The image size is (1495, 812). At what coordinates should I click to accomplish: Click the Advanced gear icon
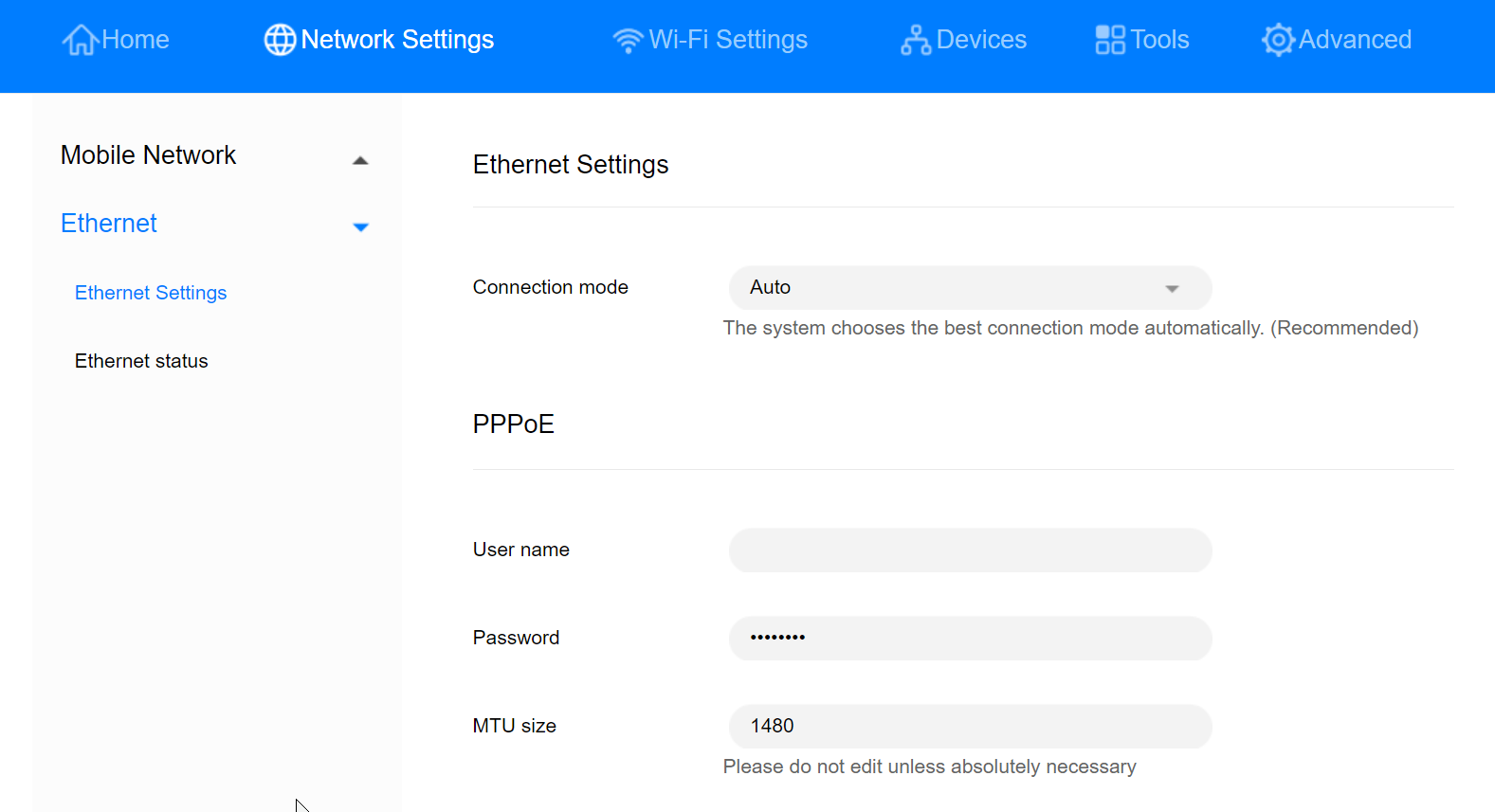[1278, 40]
